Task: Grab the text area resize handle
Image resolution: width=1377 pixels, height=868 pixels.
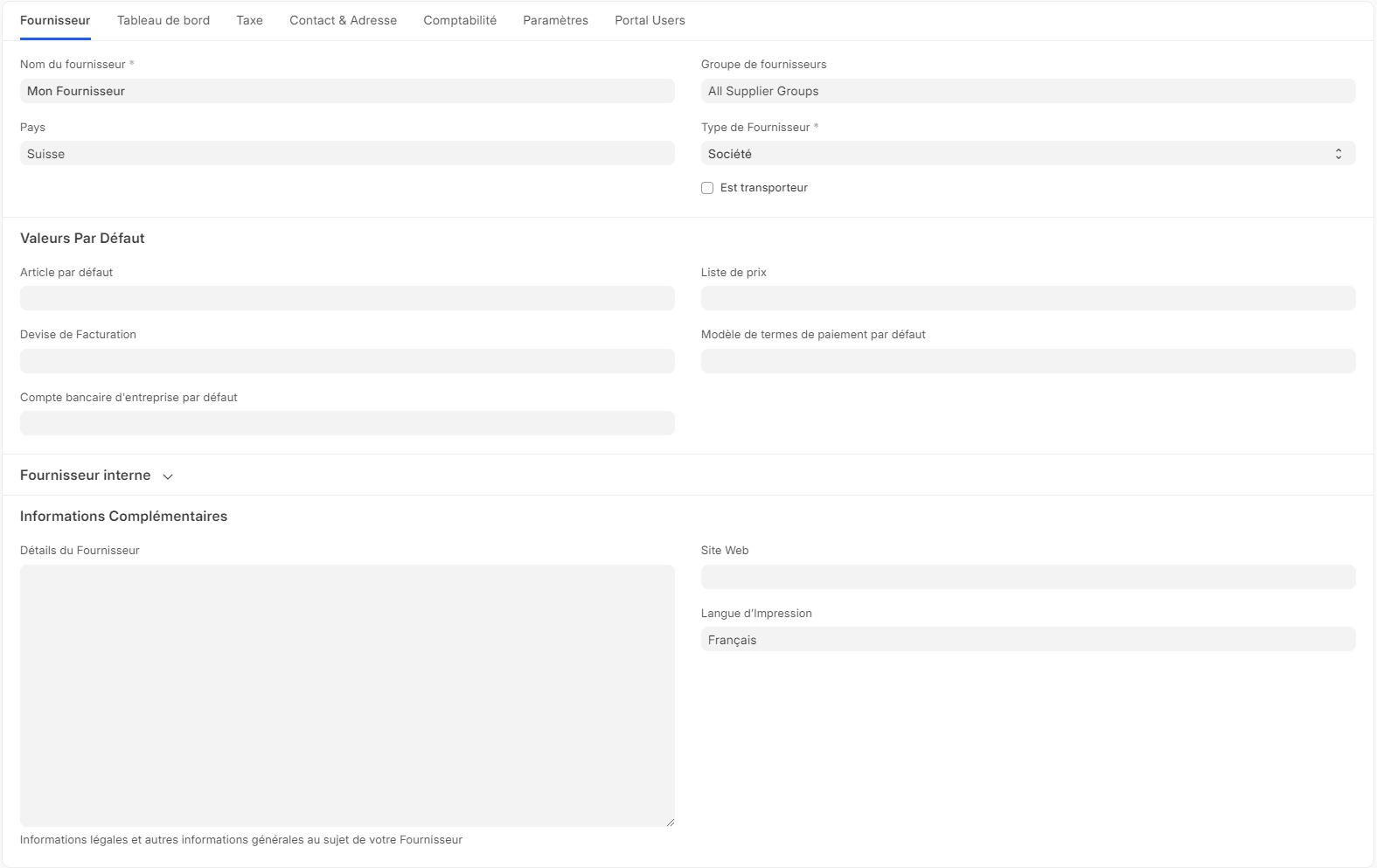Action: (671, 823)
